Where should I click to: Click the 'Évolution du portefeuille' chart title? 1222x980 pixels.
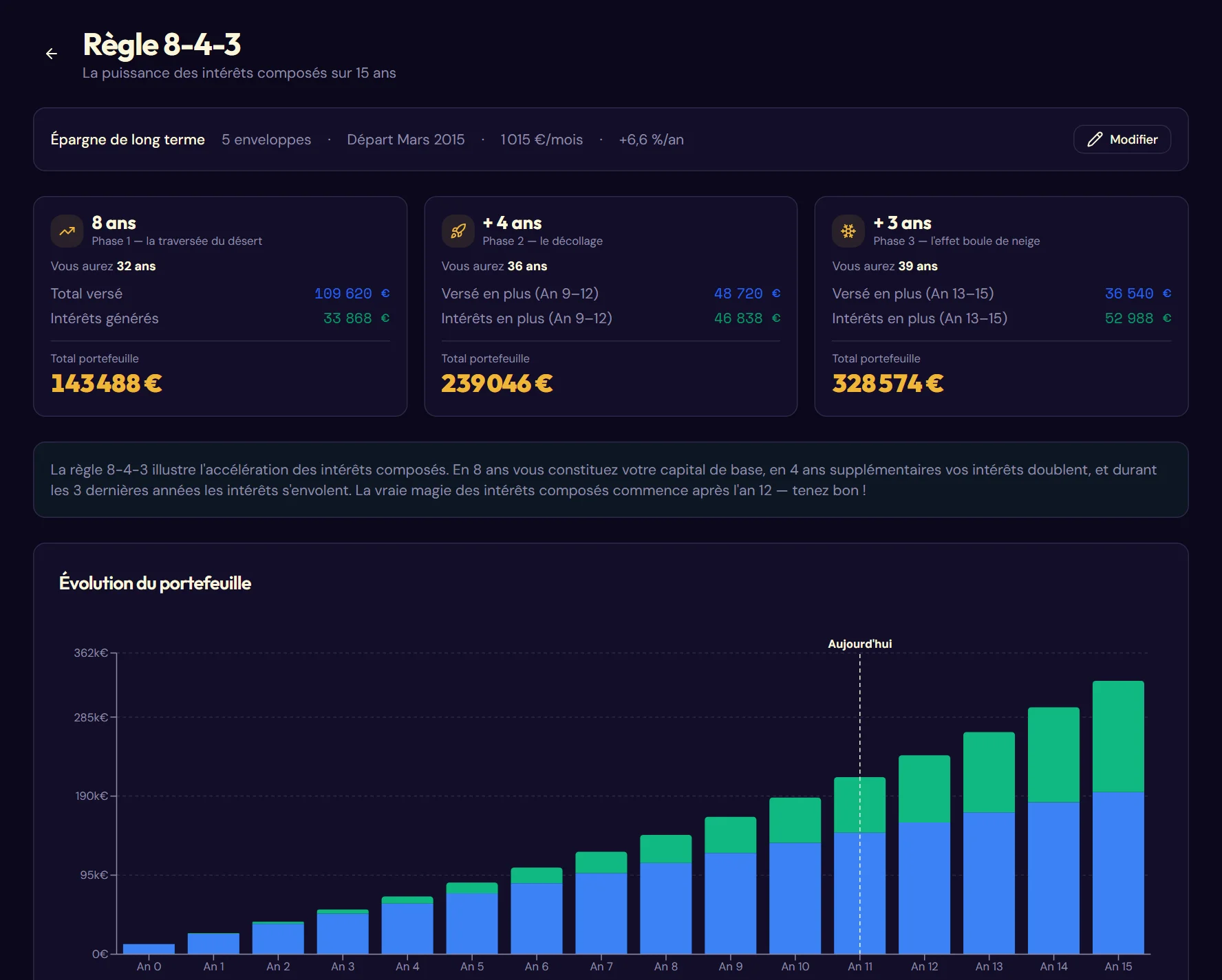[x=155, y=583]
